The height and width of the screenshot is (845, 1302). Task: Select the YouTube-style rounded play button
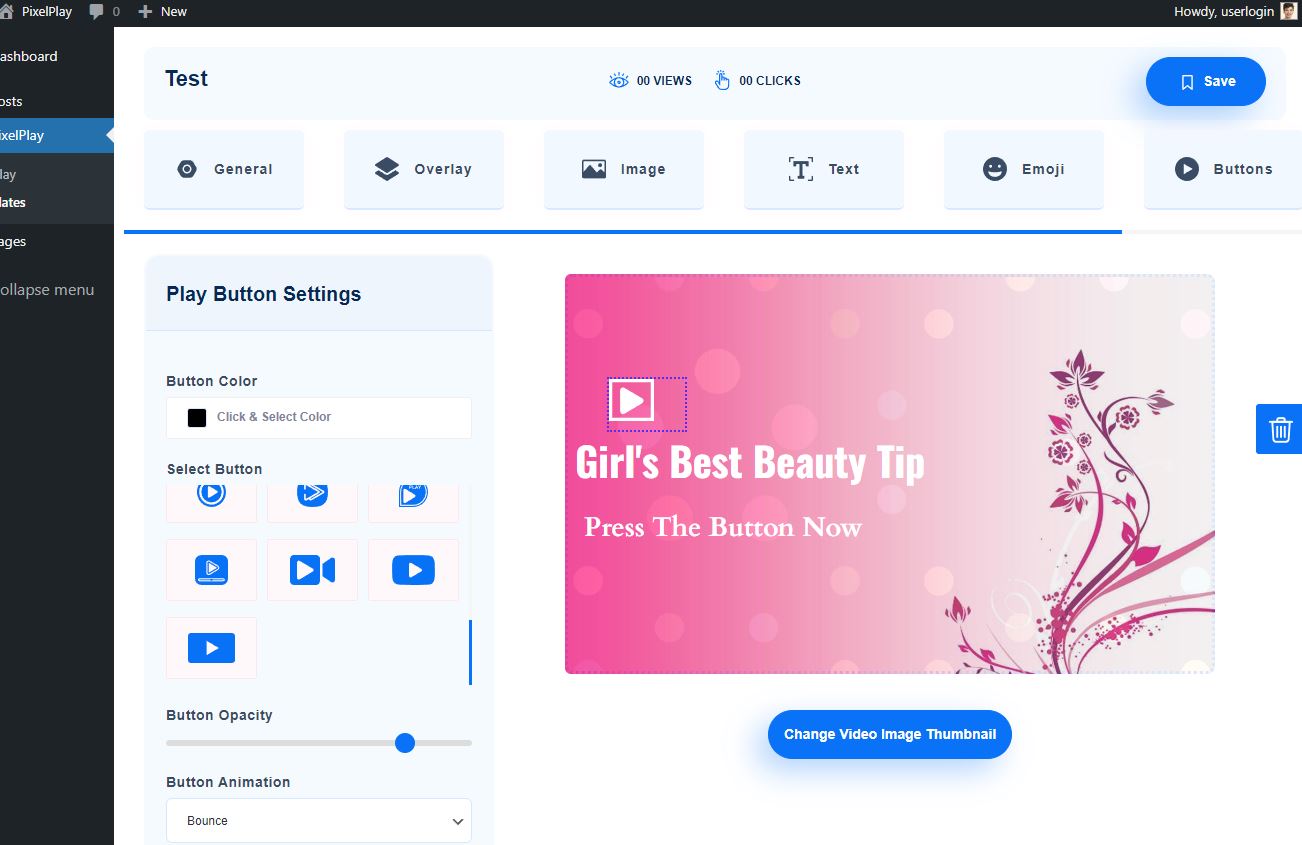point(413,570)
